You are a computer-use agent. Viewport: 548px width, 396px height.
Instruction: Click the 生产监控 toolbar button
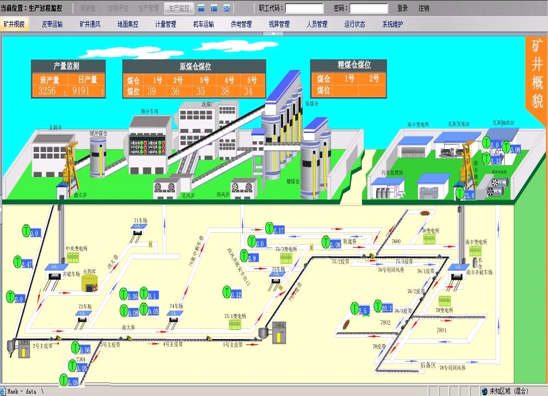click(x=179, y=8)
